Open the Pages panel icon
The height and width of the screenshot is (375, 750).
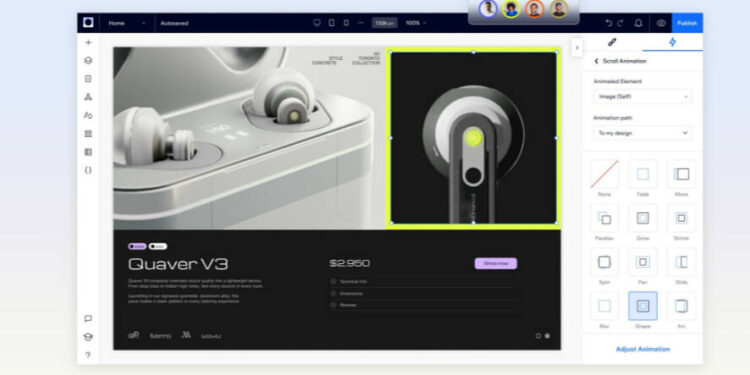click(88, 78)
